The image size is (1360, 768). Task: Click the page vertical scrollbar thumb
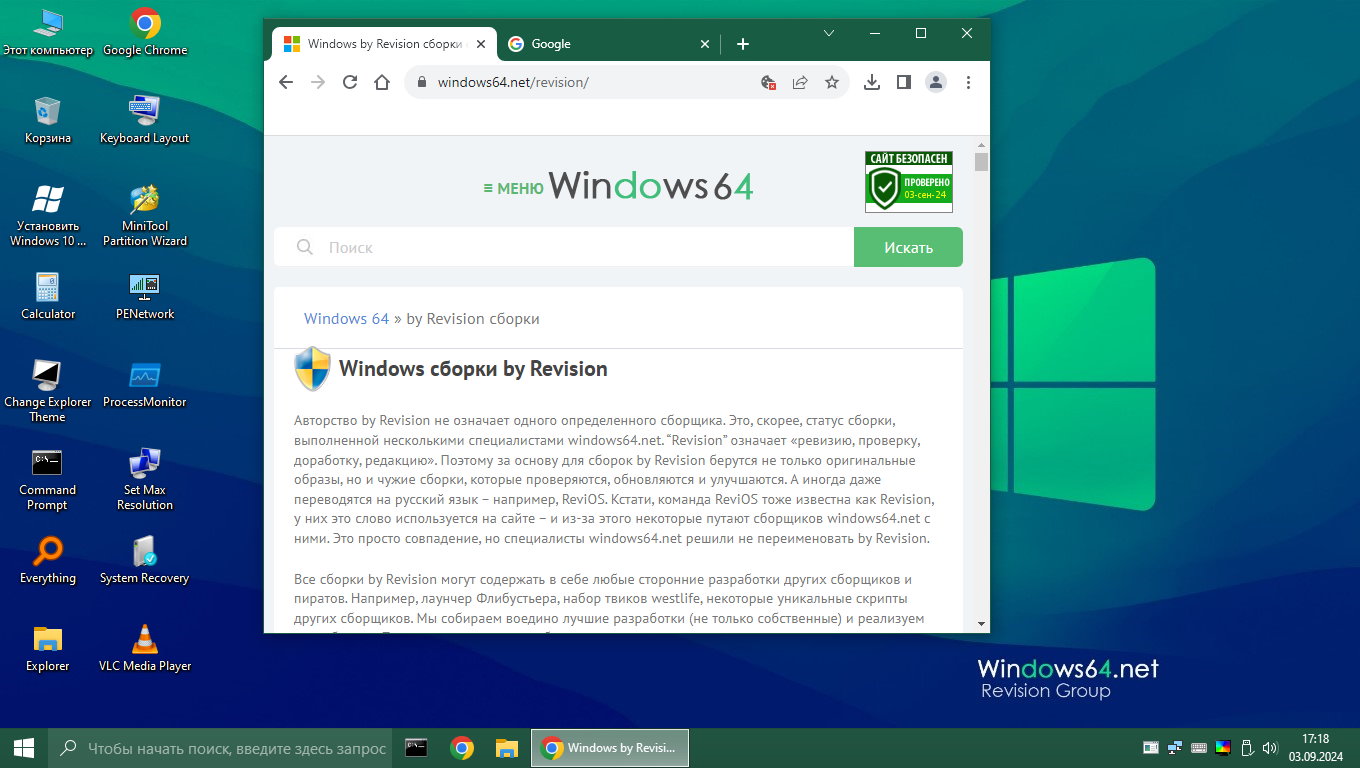click(981, 162)
